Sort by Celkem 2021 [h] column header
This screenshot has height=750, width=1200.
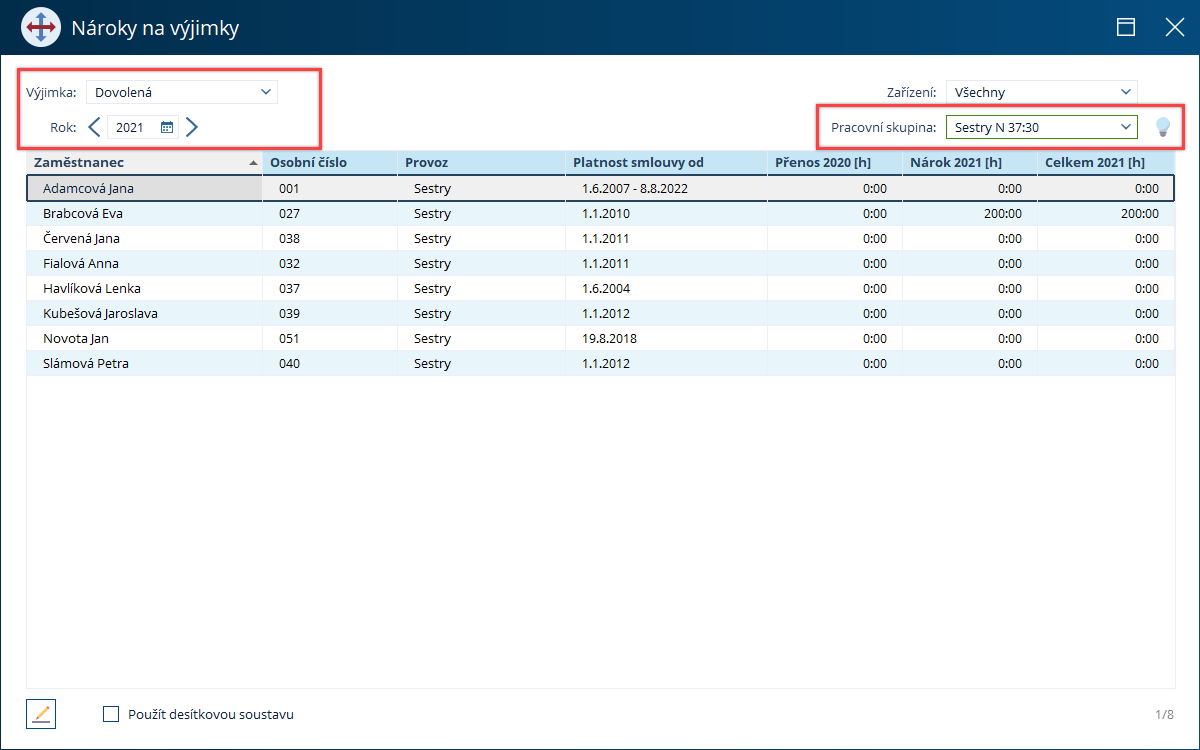[x=1105, y=162]
